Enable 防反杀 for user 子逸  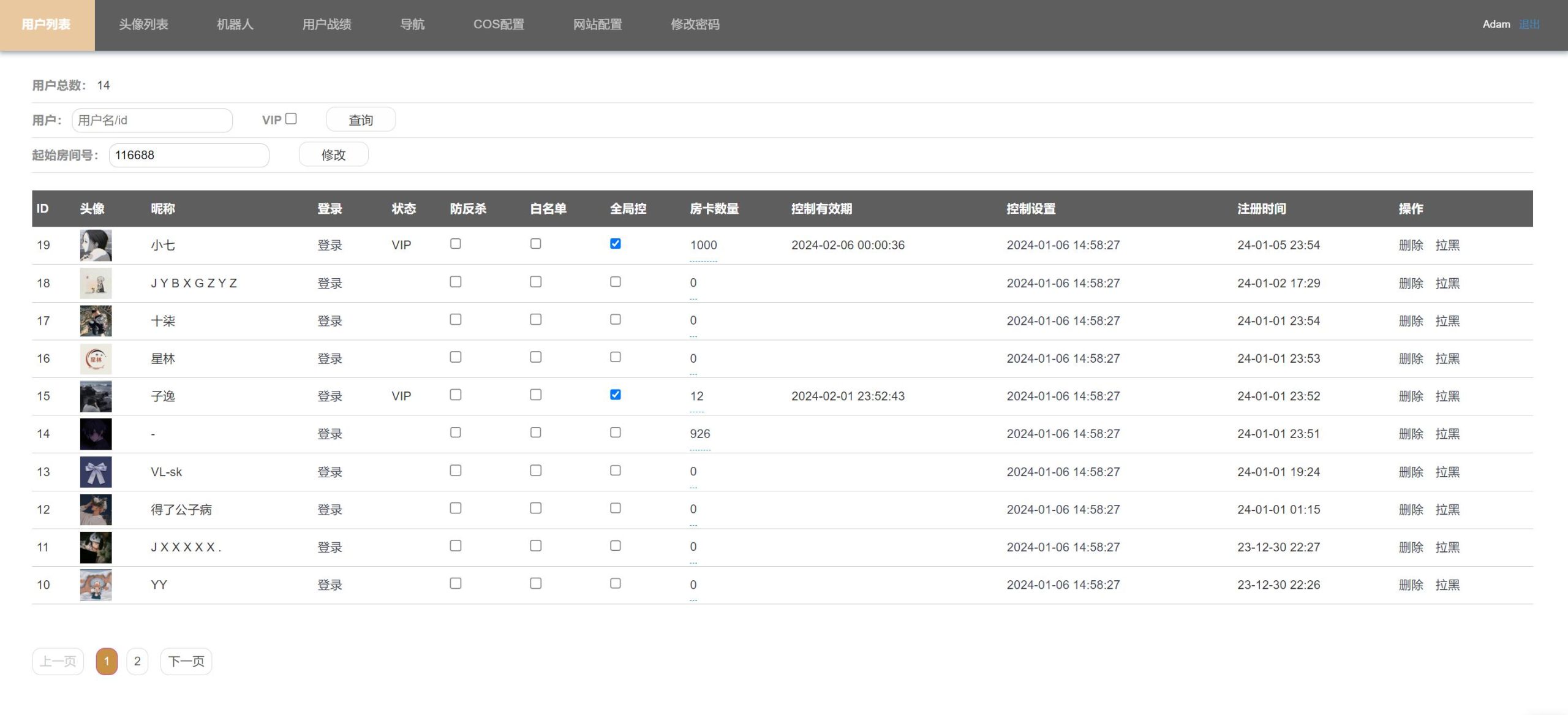[x=454, y=395]
